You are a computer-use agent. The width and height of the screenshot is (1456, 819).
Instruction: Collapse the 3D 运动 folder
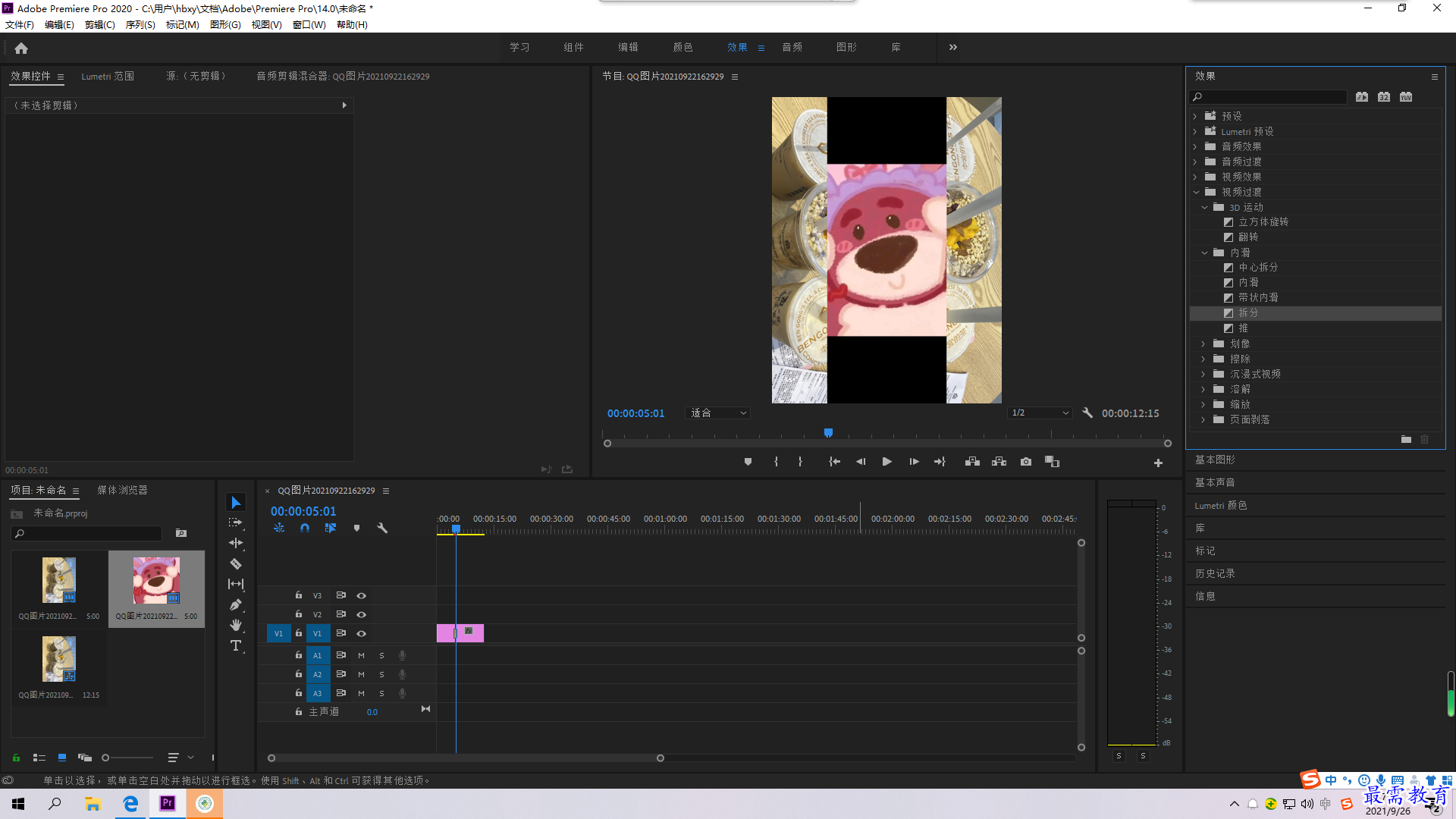[x=1204, y=207]
